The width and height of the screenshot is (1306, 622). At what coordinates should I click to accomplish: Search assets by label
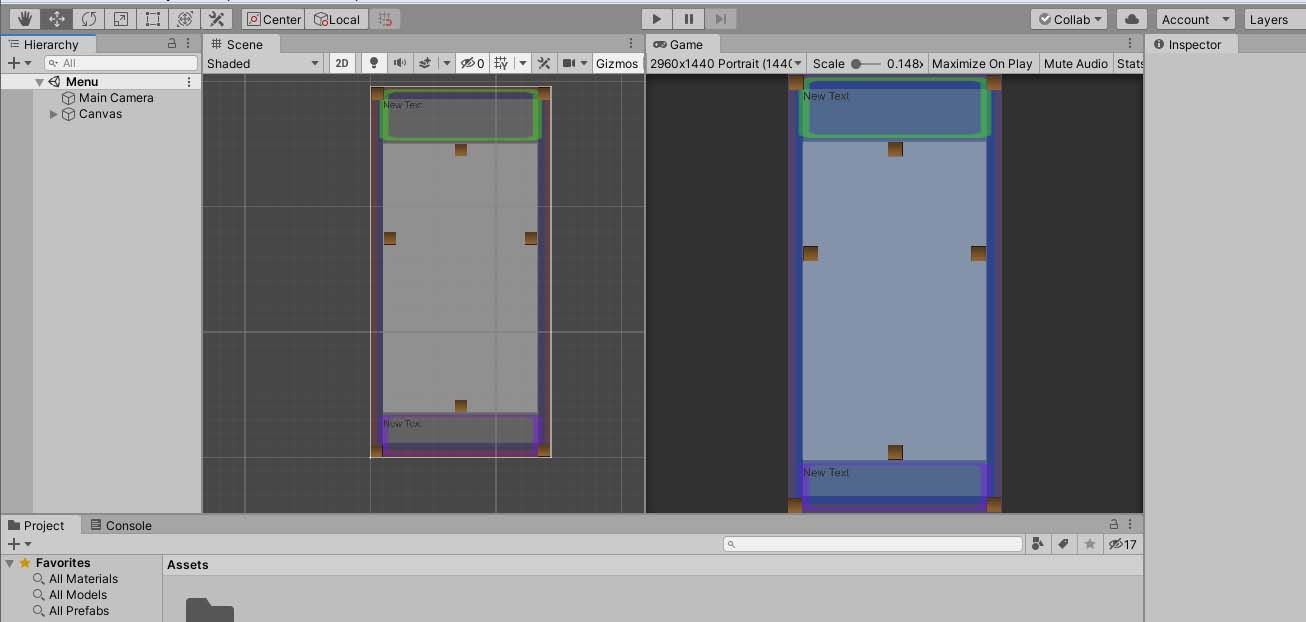[x=1064, y=544]
